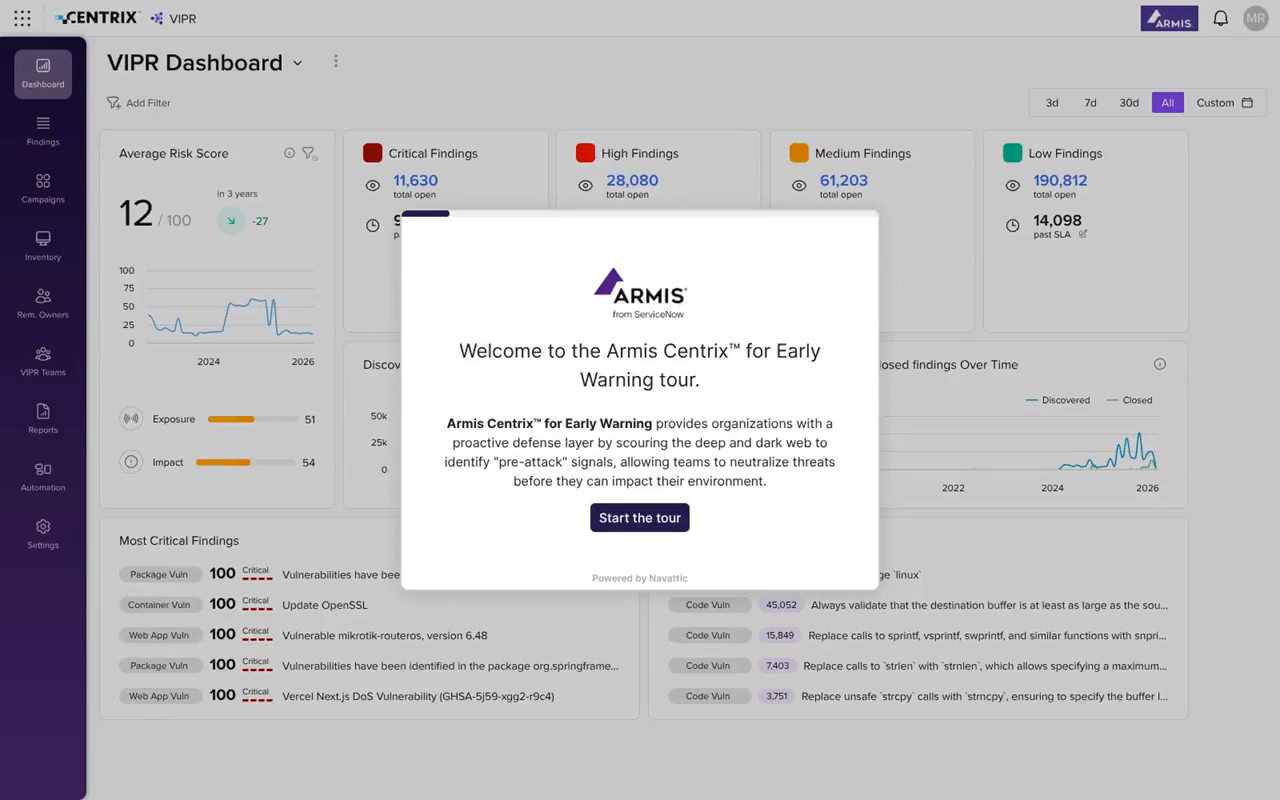1280x800 pixels.
Task: Open the org.springframe package vulnerability finding
Action: pos(450,666)
